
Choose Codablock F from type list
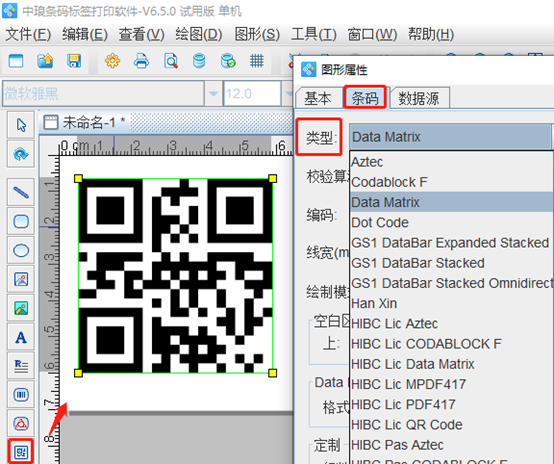tap(452, 182)
